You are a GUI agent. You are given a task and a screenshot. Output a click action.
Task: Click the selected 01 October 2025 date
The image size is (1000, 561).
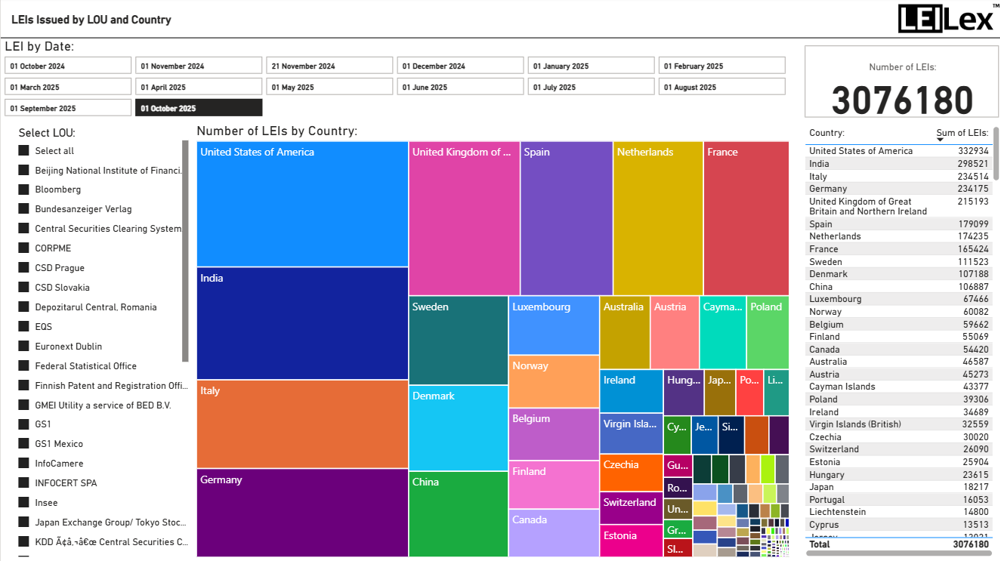point(199,108)
